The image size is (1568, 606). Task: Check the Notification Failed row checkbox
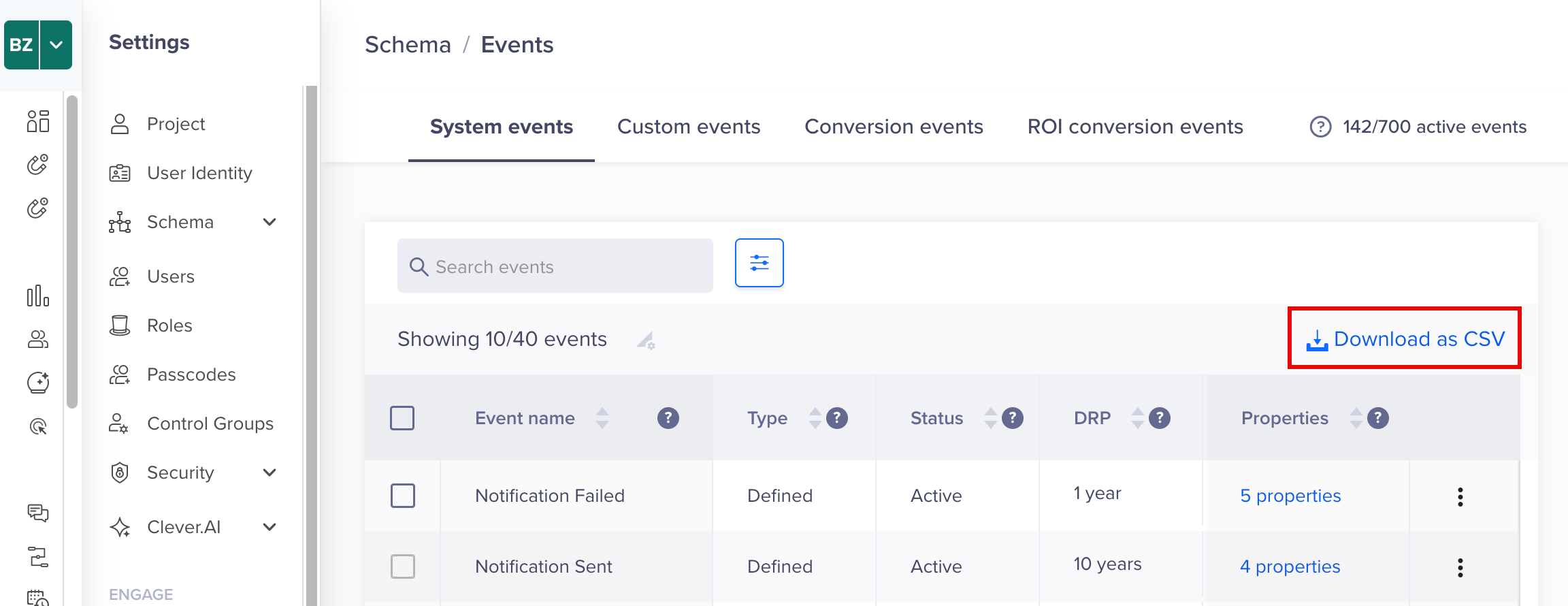pyautogui.click(x=403, y=496)
